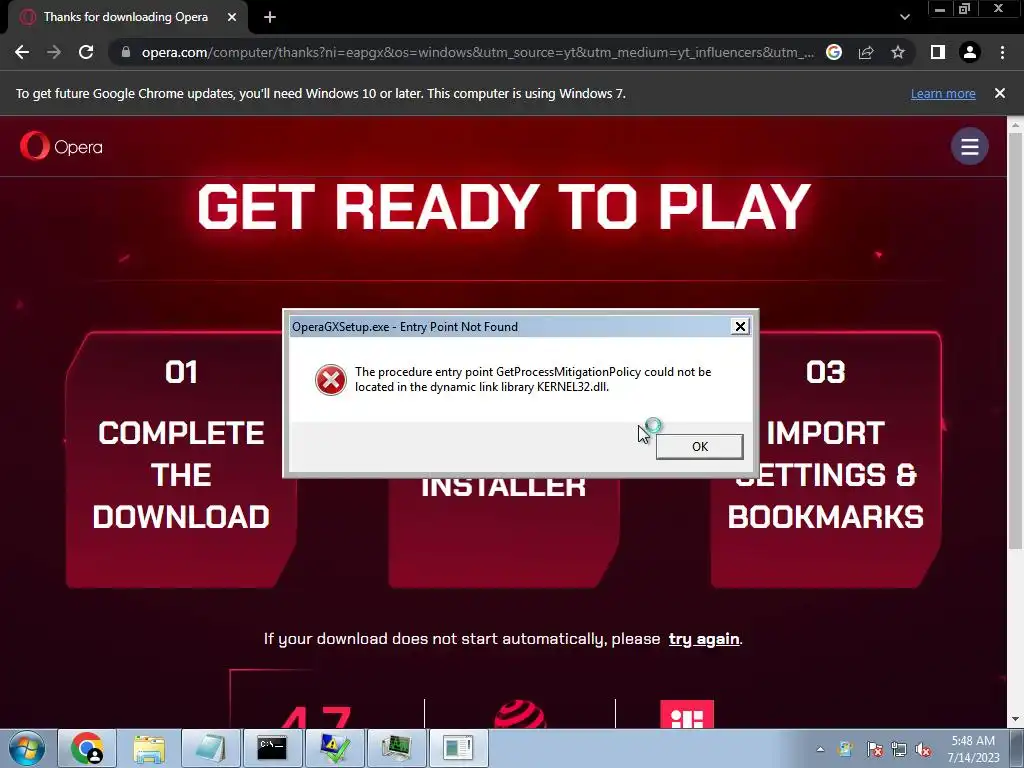Click the try again download link
Viewport: 1024px width, 768px height.
coord(704,639)
